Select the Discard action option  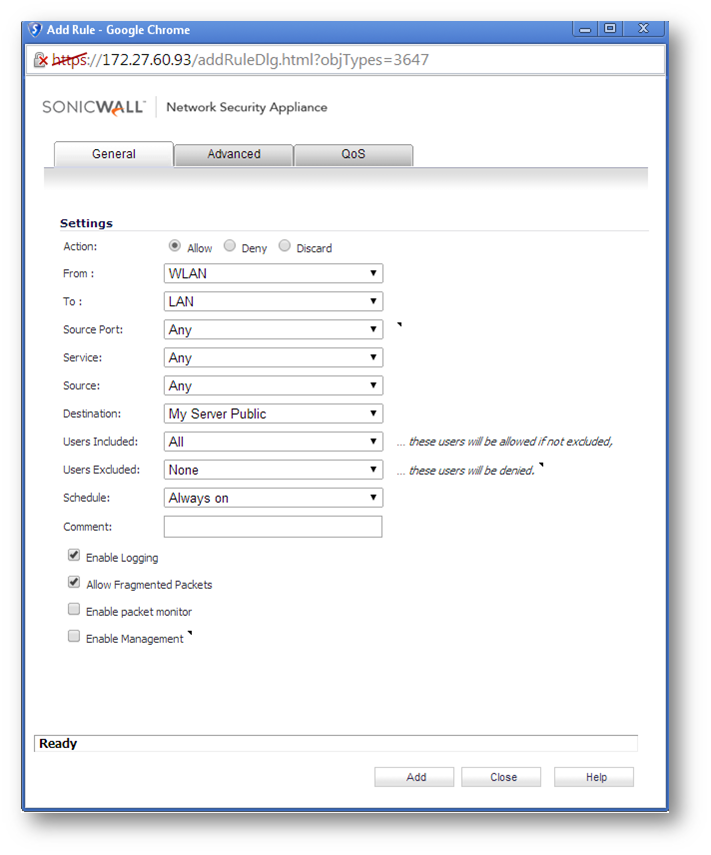(x=285, y=247)
